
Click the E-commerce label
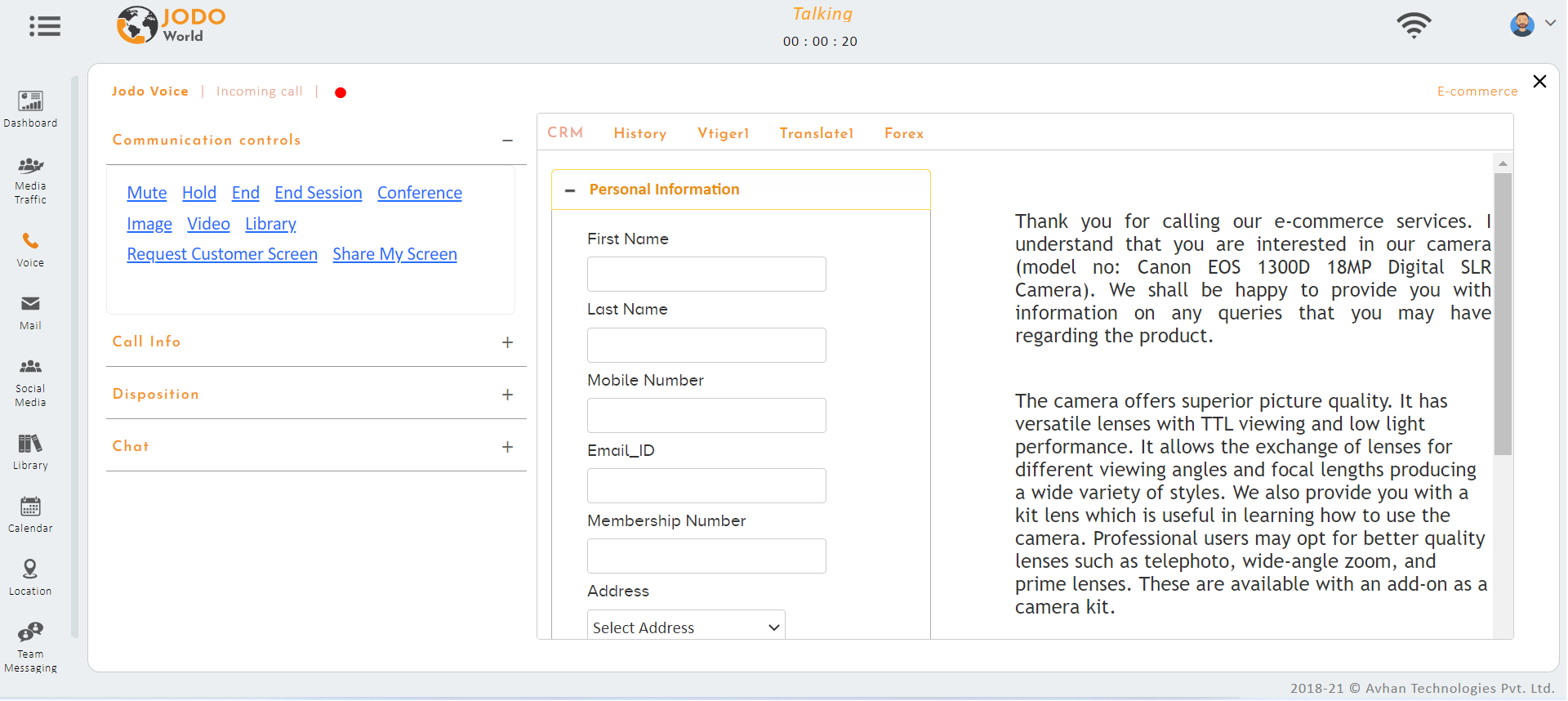(1477, 92)
